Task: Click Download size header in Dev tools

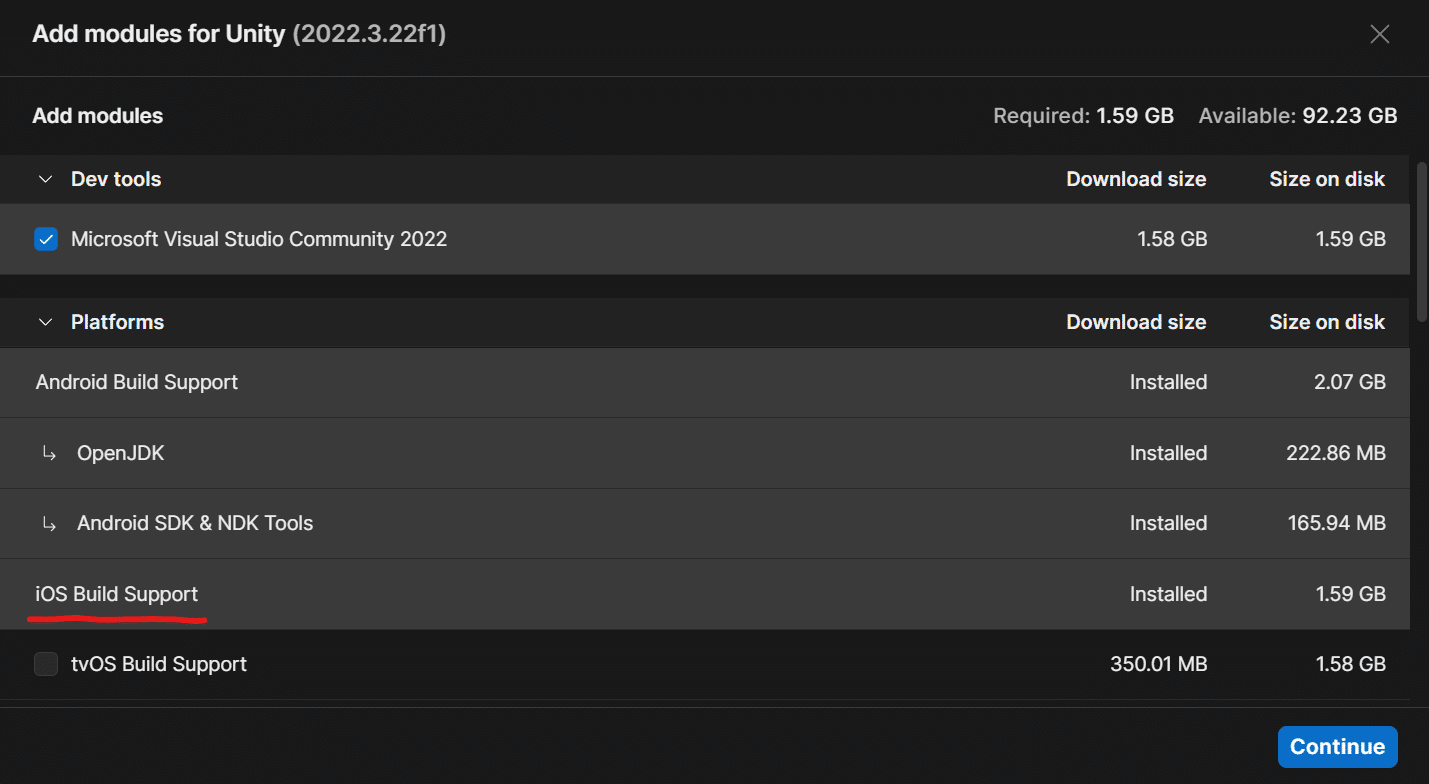Action: click(1136, 179)
